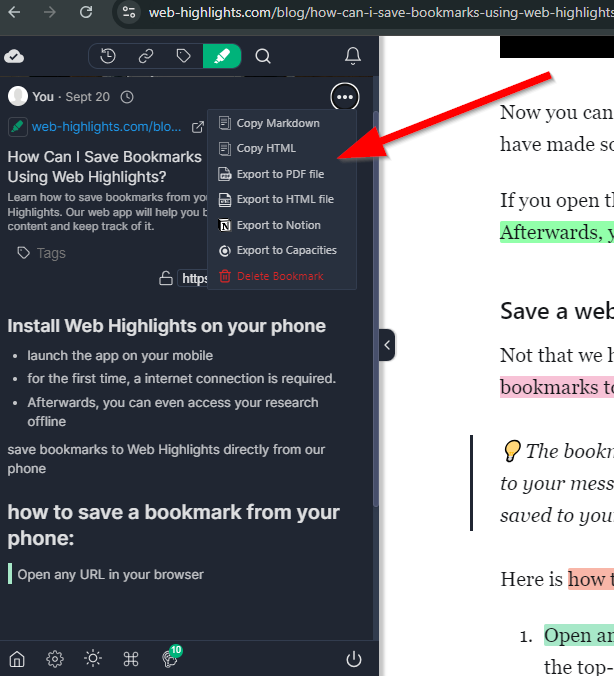614x676 pixels.
Task: Open site information icon in address bar
Action: click(x=128, y=12)
